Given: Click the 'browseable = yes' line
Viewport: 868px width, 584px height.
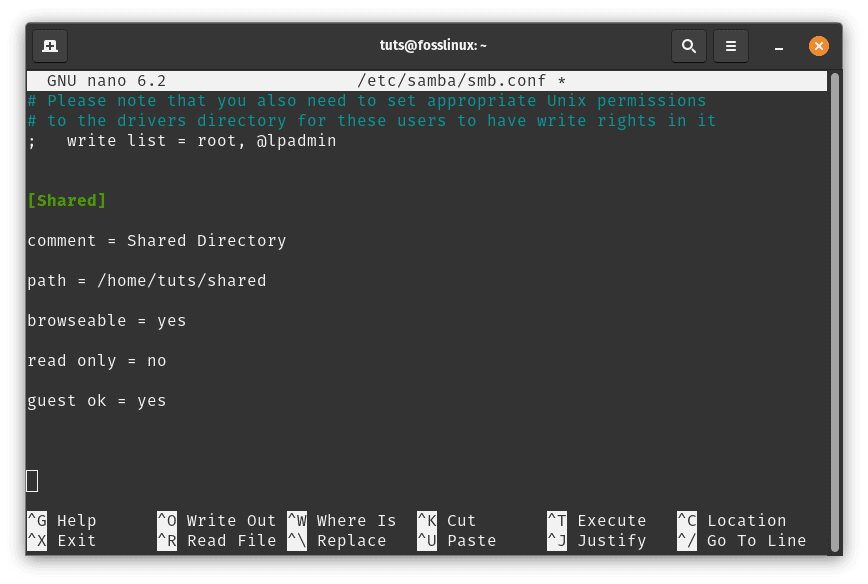Looking at the screenshot, I should pyautogui.click(x=107, y=321).
